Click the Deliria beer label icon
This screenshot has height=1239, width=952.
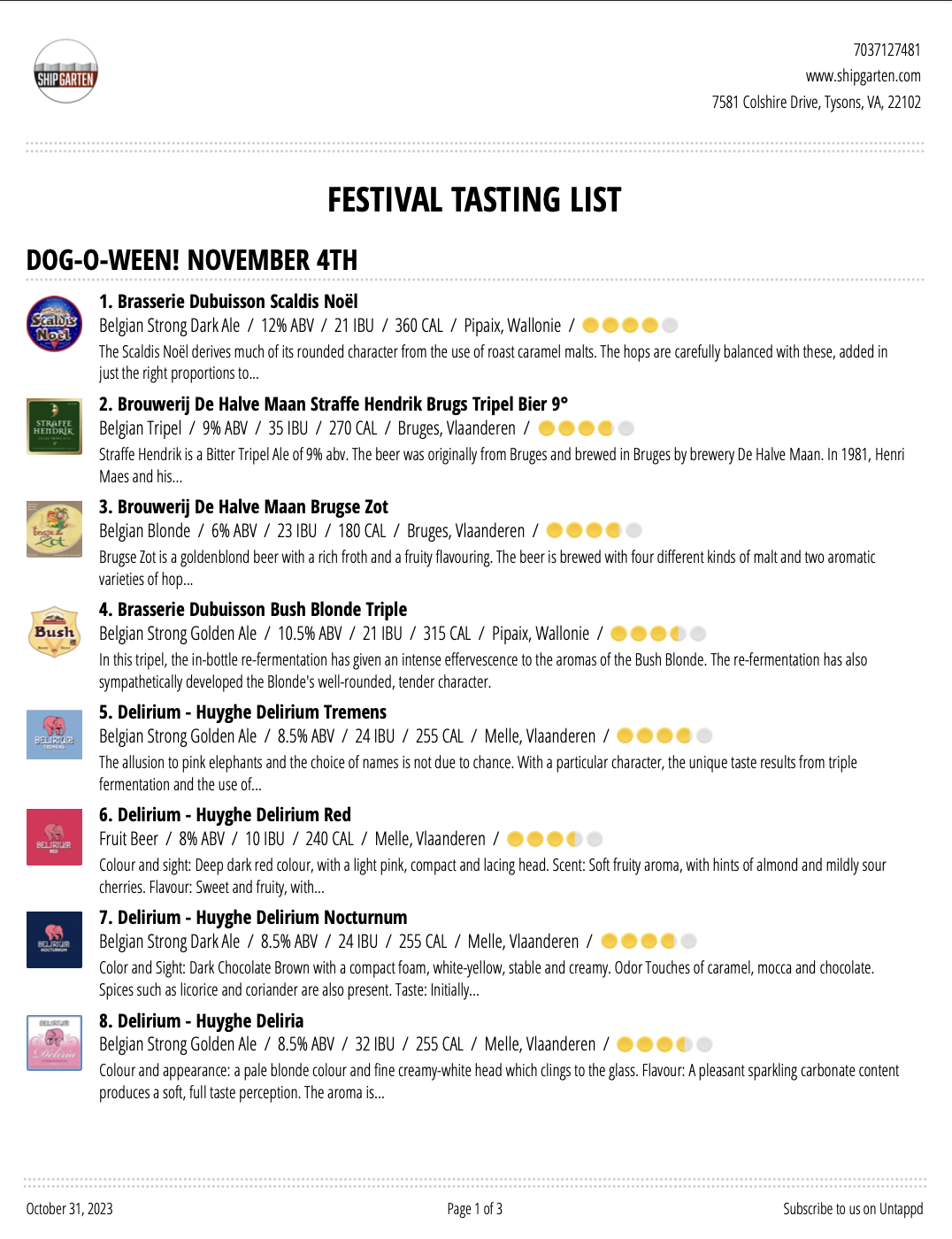click(x=54, y=1043)
